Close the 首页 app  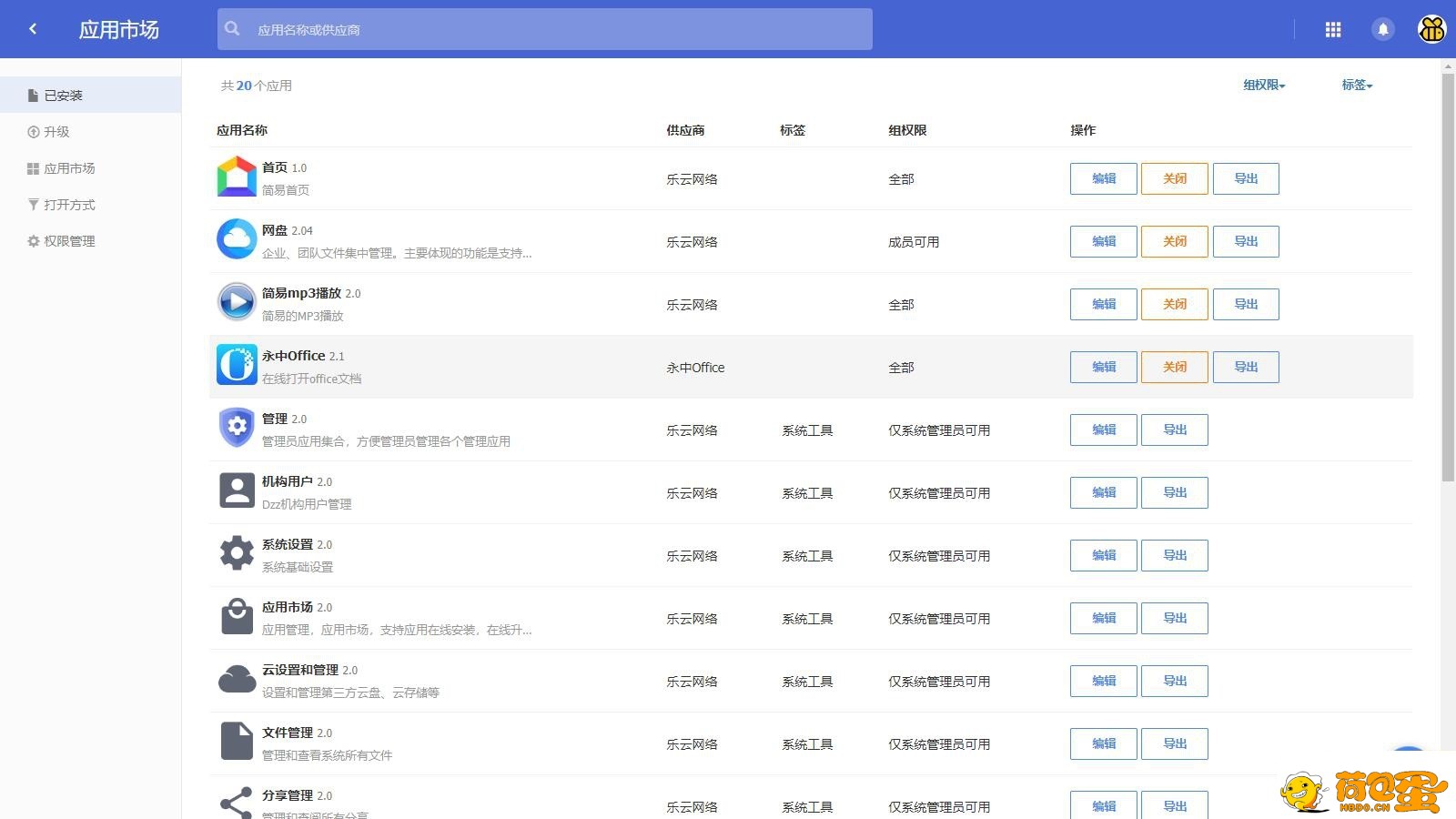point(1174,178)
